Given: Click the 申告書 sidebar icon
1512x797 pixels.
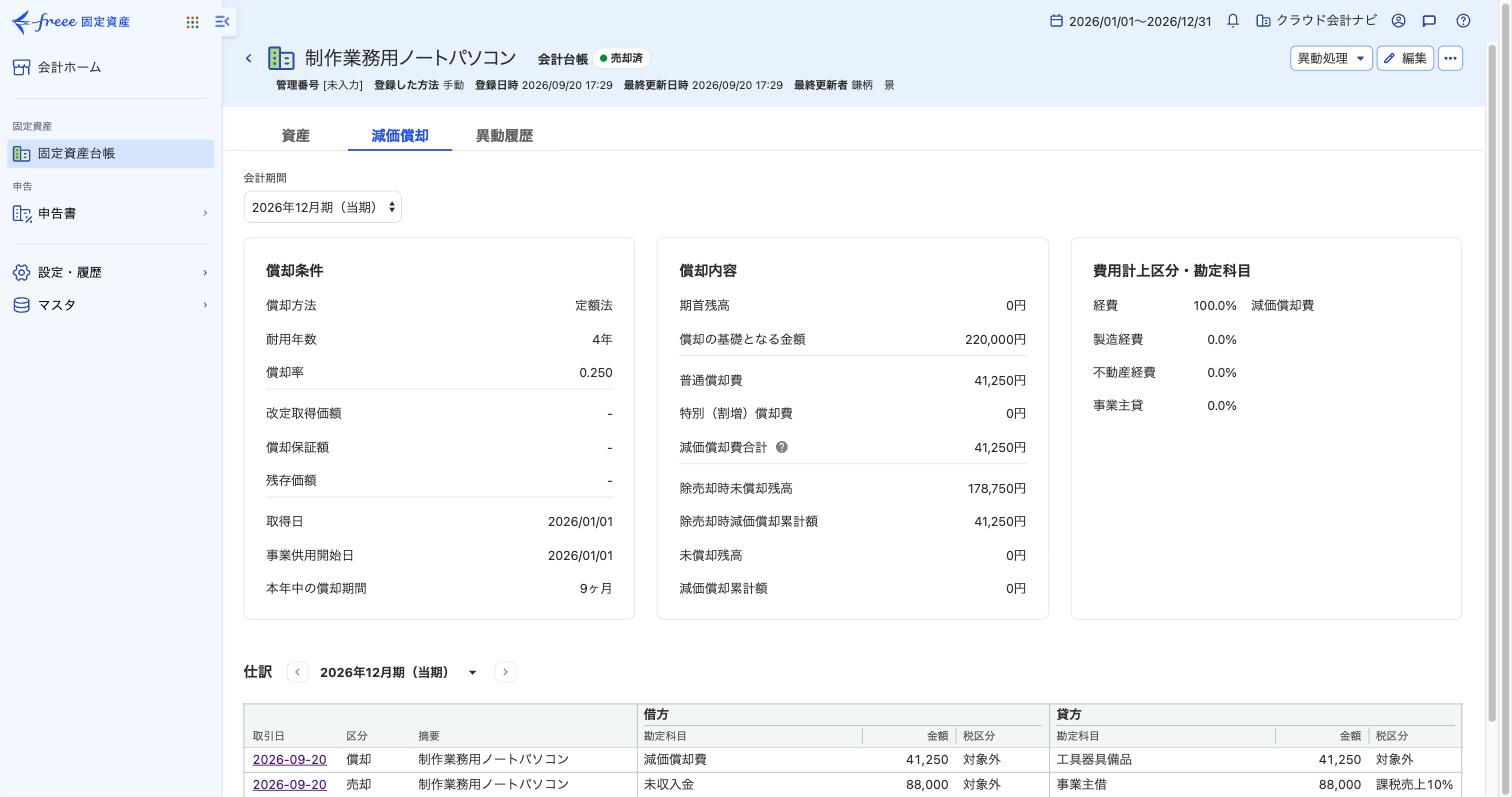Looking at the screenshot, I should 21,213.
